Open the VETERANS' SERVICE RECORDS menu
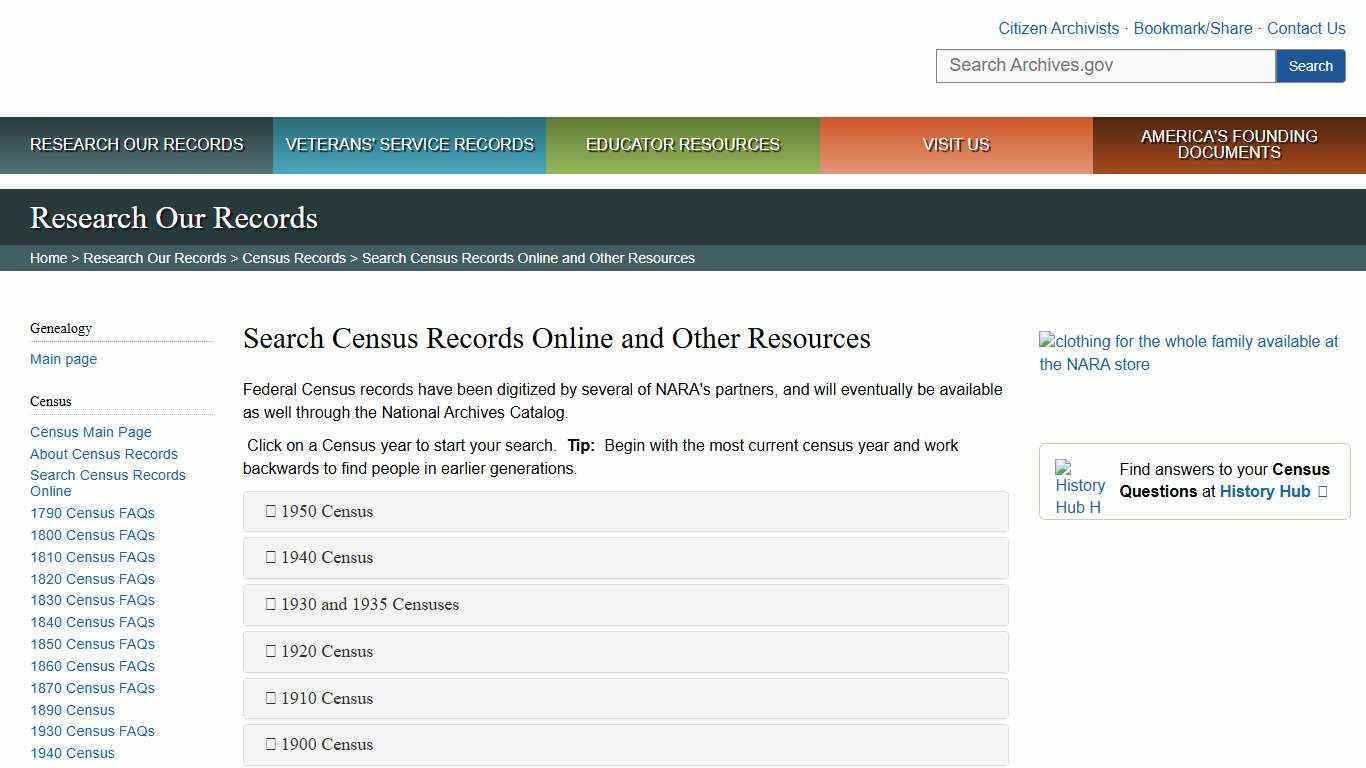The width and height of the screenshot is (1366, 768). 409,144
